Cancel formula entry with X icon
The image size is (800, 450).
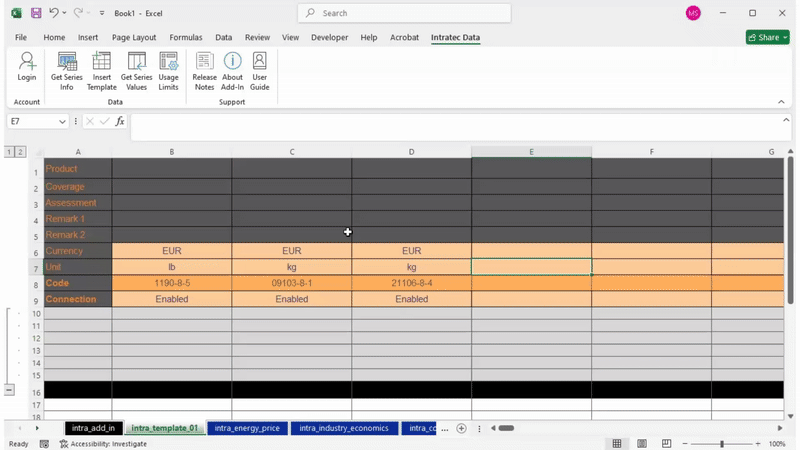[90, 121]
